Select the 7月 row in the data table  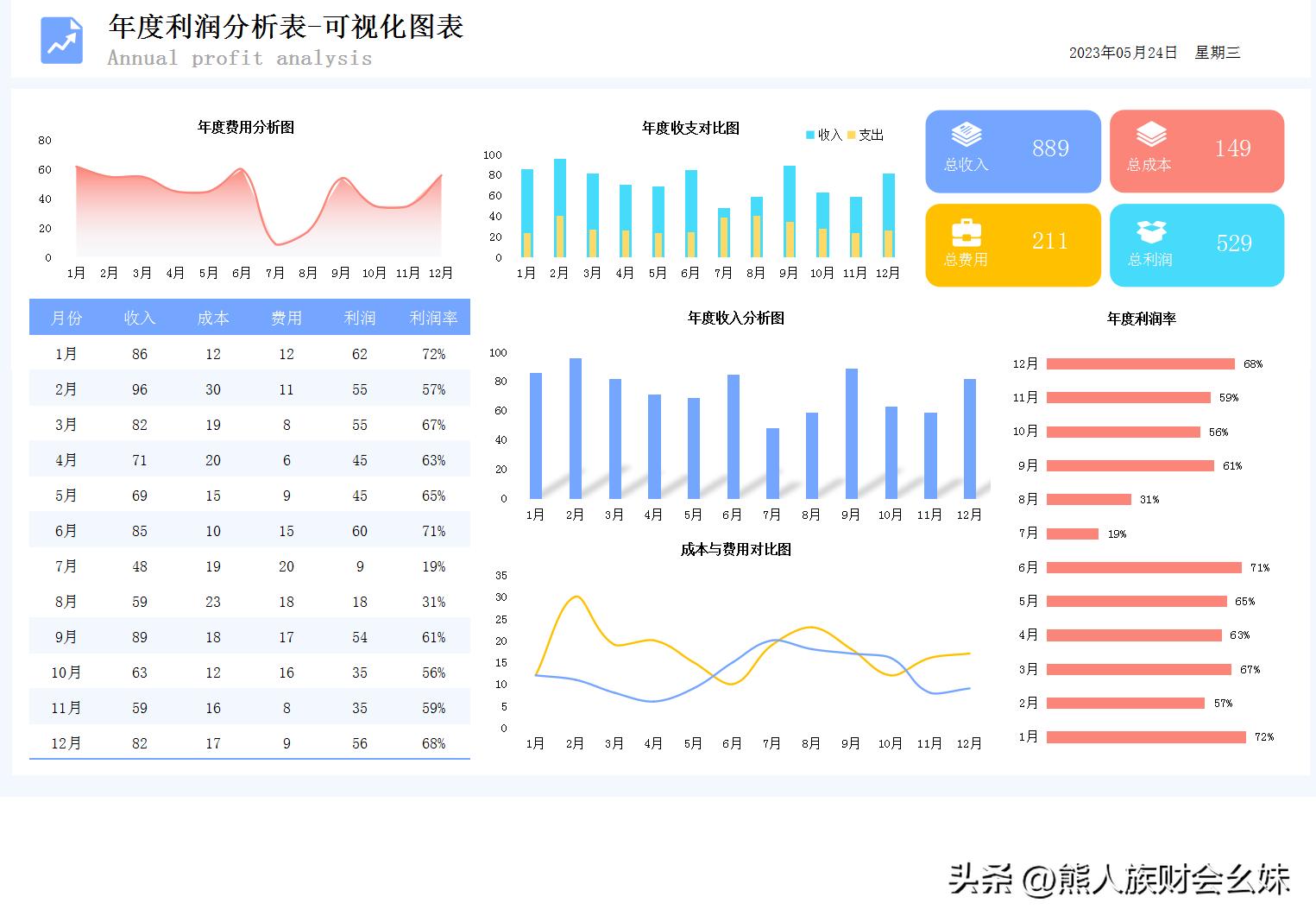click(x=249, y=565)
